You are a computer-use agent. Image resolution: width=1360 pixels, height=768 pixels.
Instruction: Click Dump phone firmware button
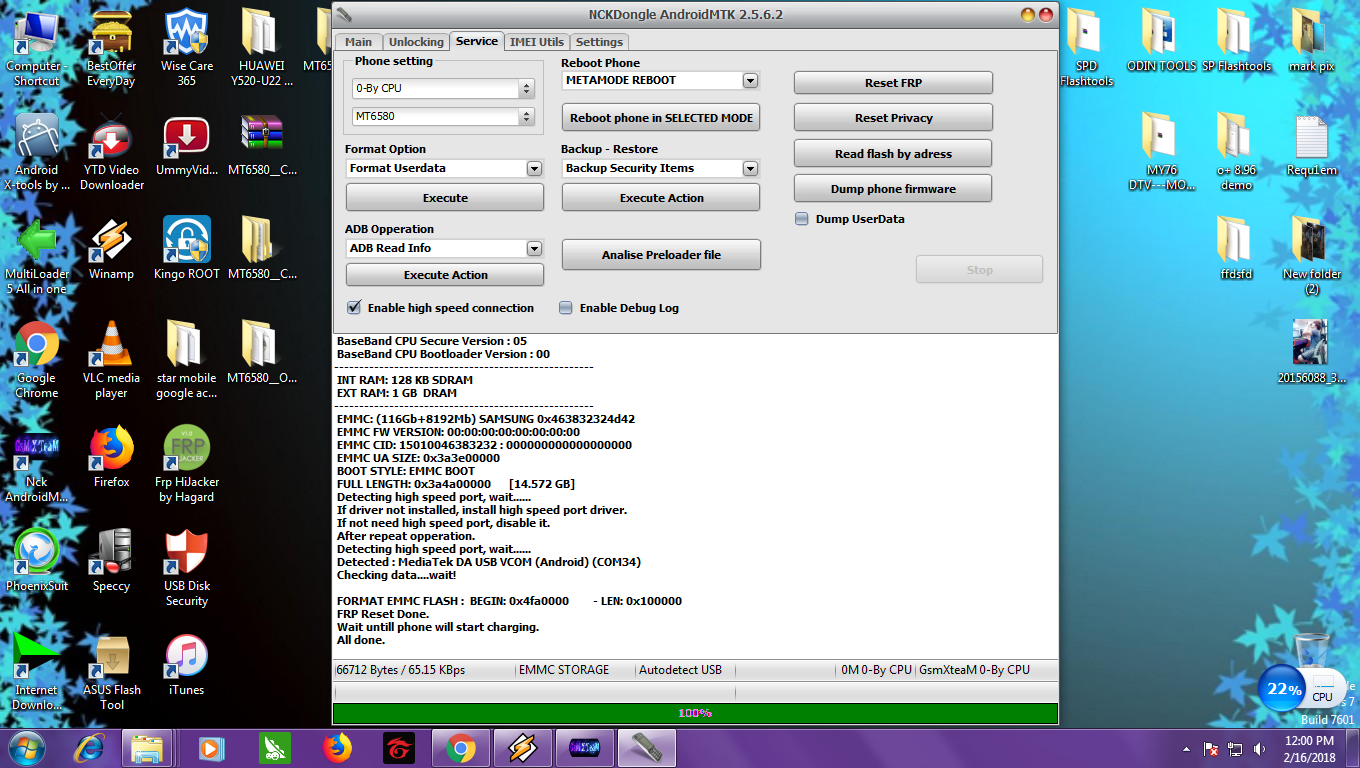click(893, 188)
